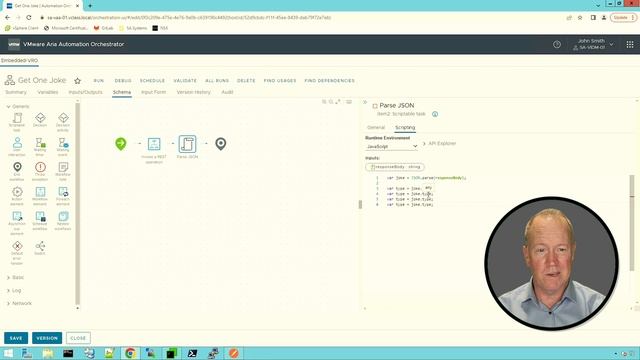Image resolution: width=640 pixels, height=360 pixels.
Task: Click the SAVE button
Action: [x=16, y=338]
